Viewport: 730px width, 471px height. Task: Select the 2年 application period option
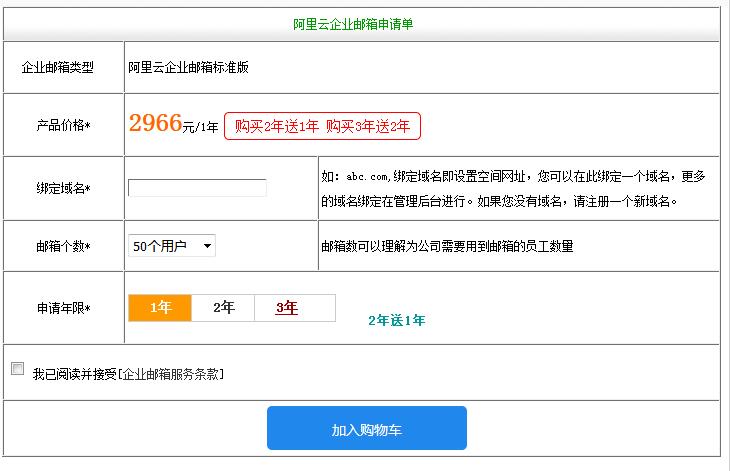pos(223,308)
